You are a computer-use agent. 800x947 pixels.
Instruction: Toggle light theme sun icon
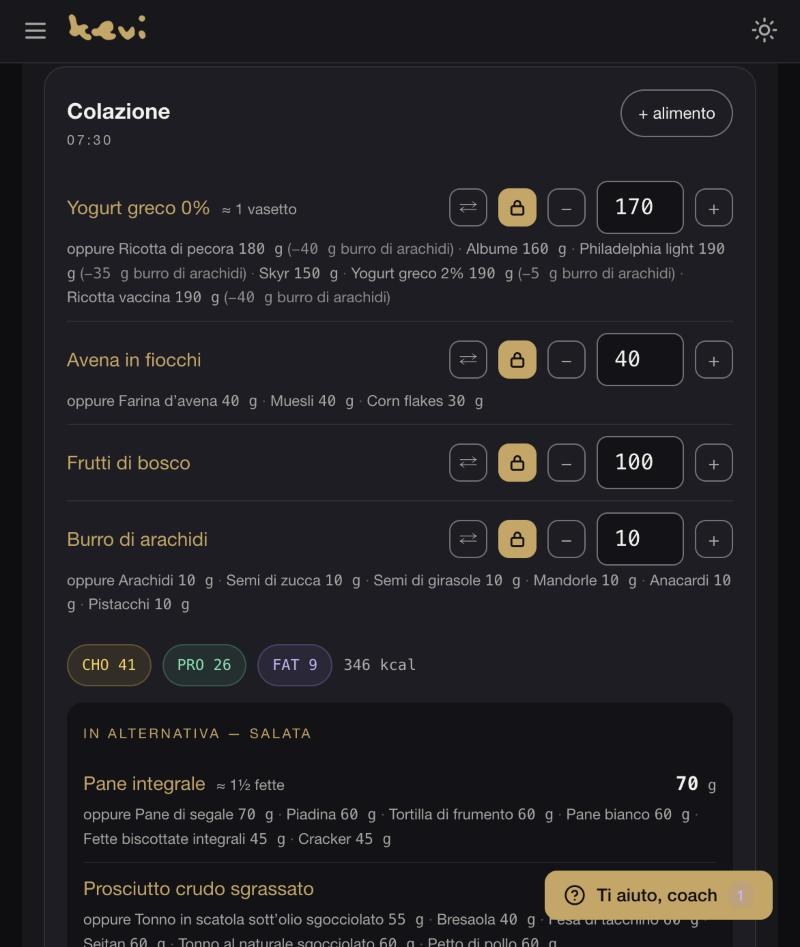tap(764, 30)
